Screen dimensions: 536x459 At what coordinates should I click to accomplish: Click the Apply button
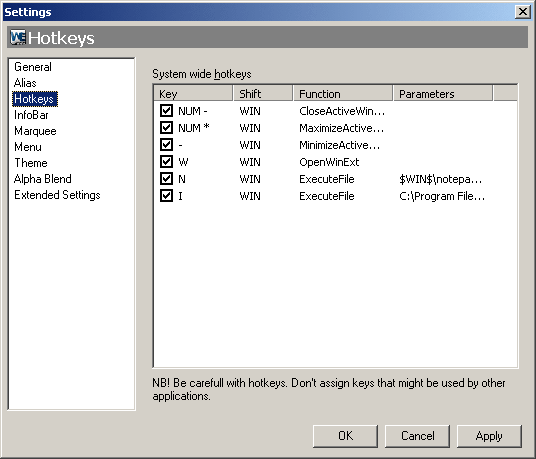(x=489, y=436)
